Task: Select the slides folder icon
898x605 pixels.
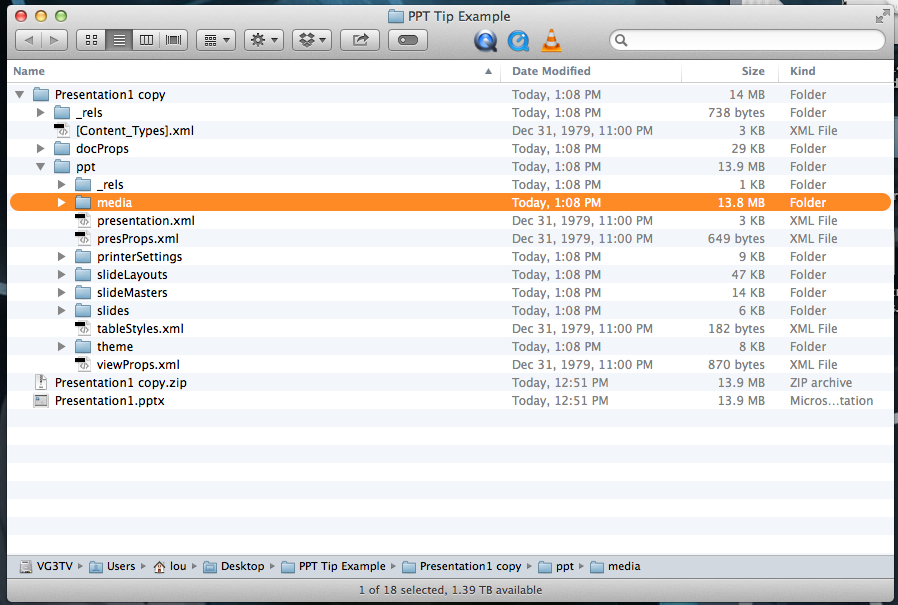Action: pos(83,311)
